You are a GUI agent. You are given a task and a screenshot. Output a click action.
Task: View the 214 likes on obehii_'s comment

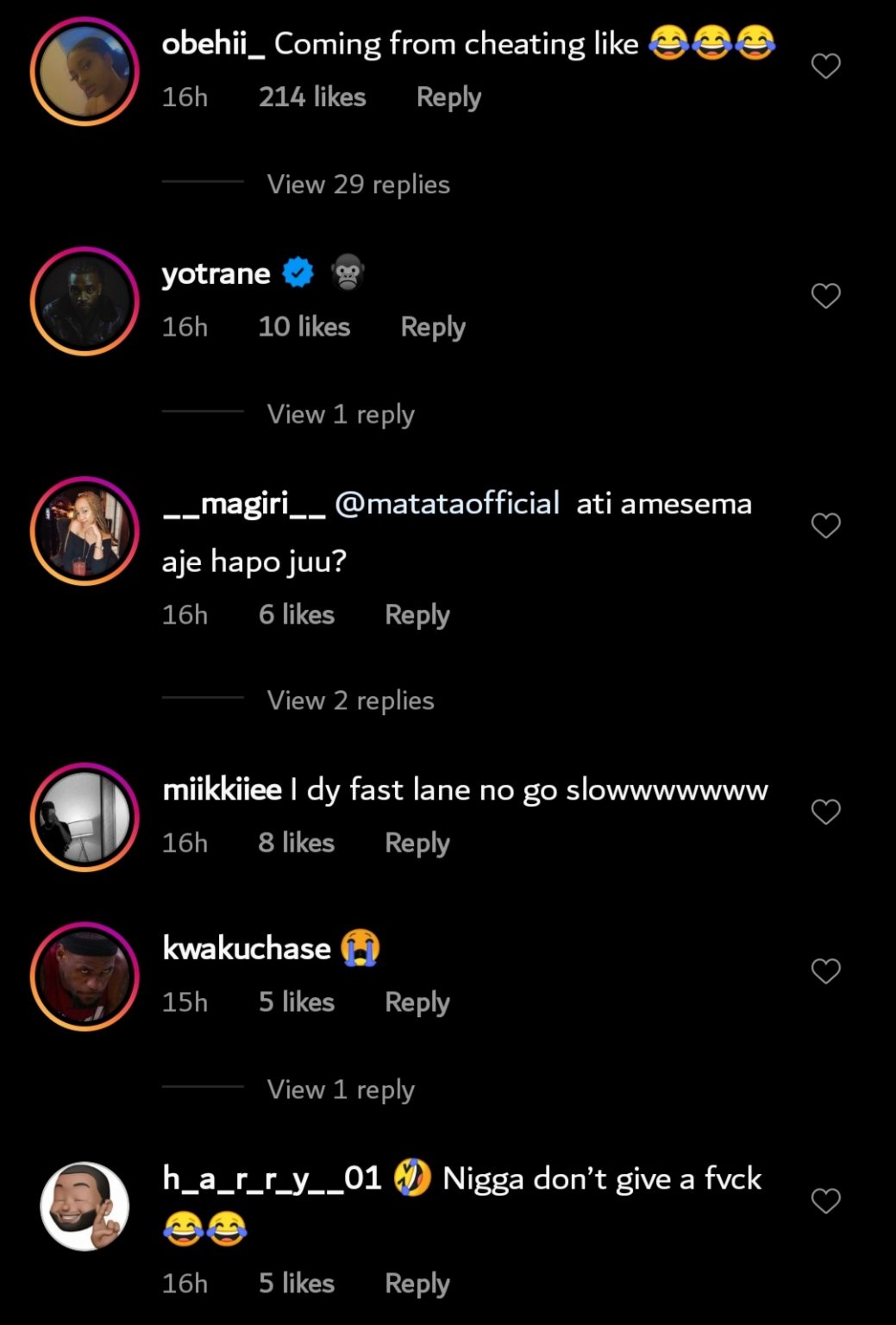312,97
